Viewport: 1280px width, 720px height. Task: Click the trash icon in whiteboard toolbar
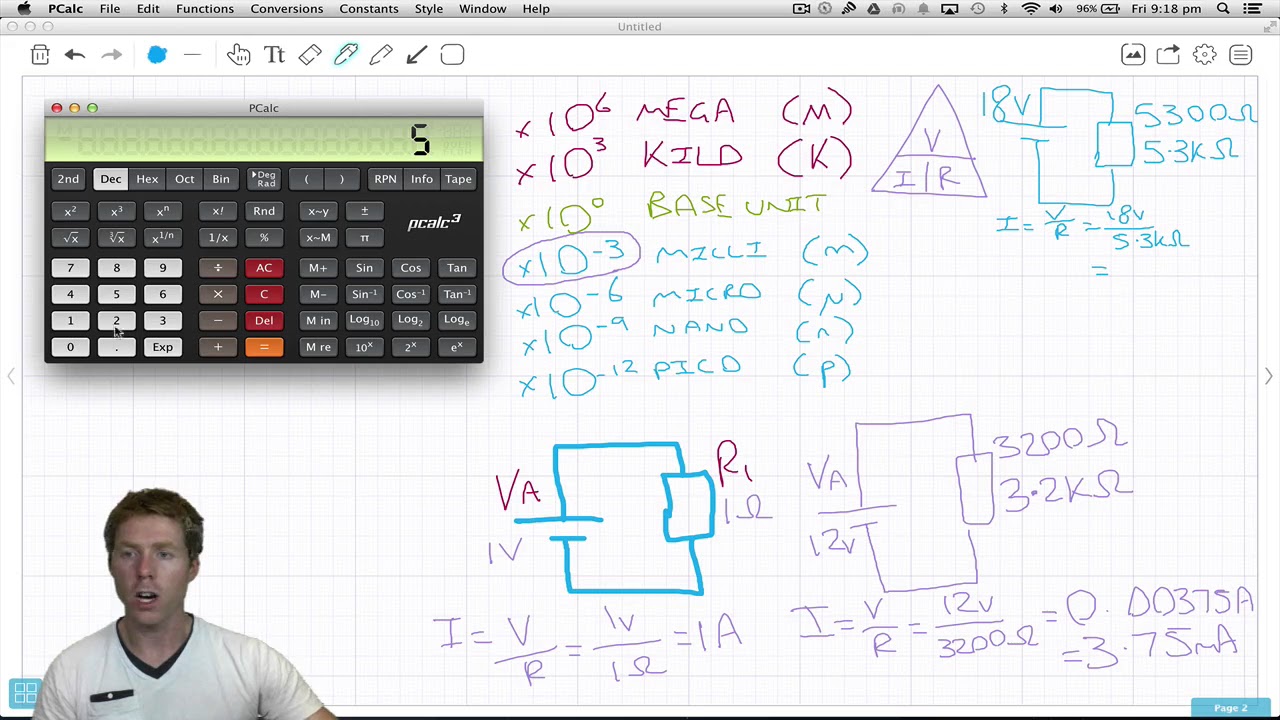[x=40, y=55]
